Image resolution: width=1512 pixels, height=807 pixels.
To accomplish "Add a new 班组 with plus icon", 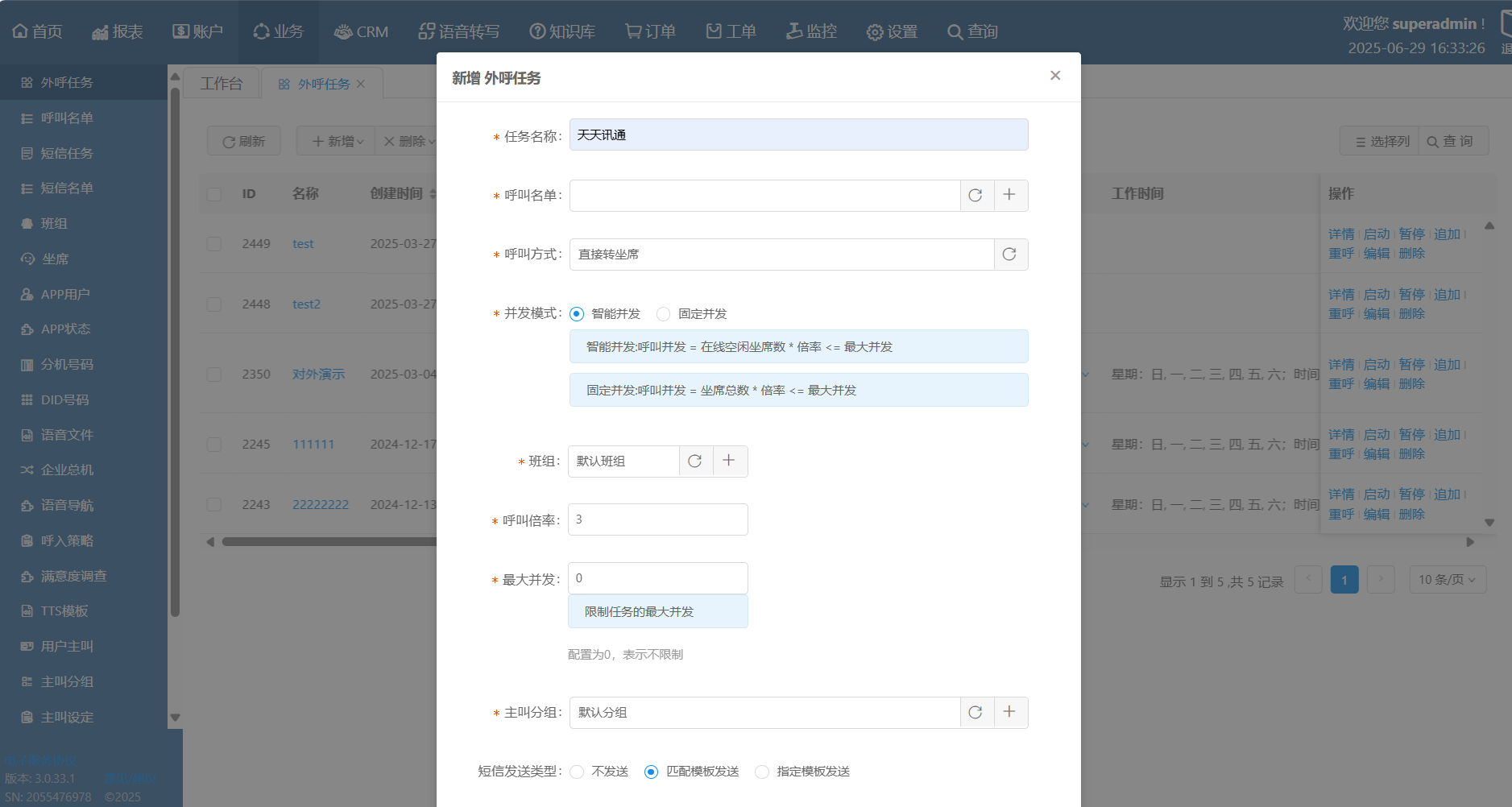I will pos(729,461).
